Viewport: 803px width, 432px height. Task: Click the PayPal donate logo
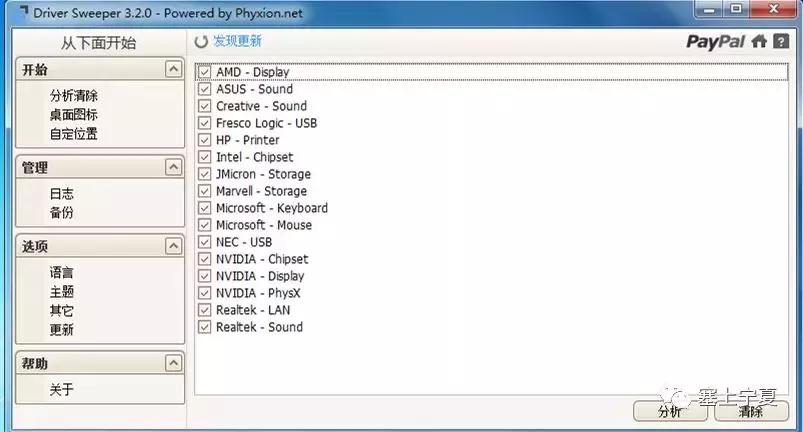click(715, 42)
